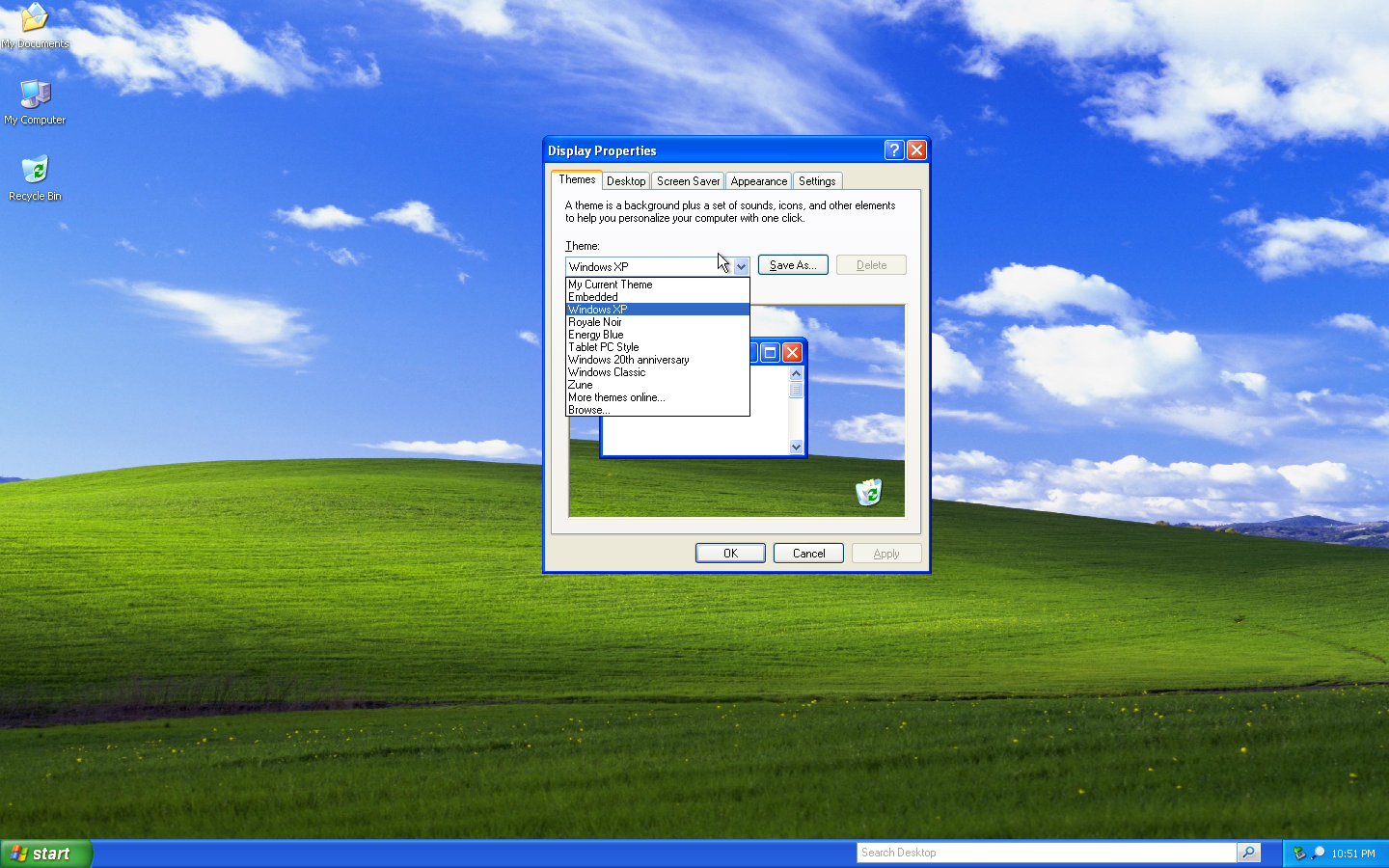This screenshot has height=868, width=1389.
Task: Open the Start menu
Action: click(46, 854)
